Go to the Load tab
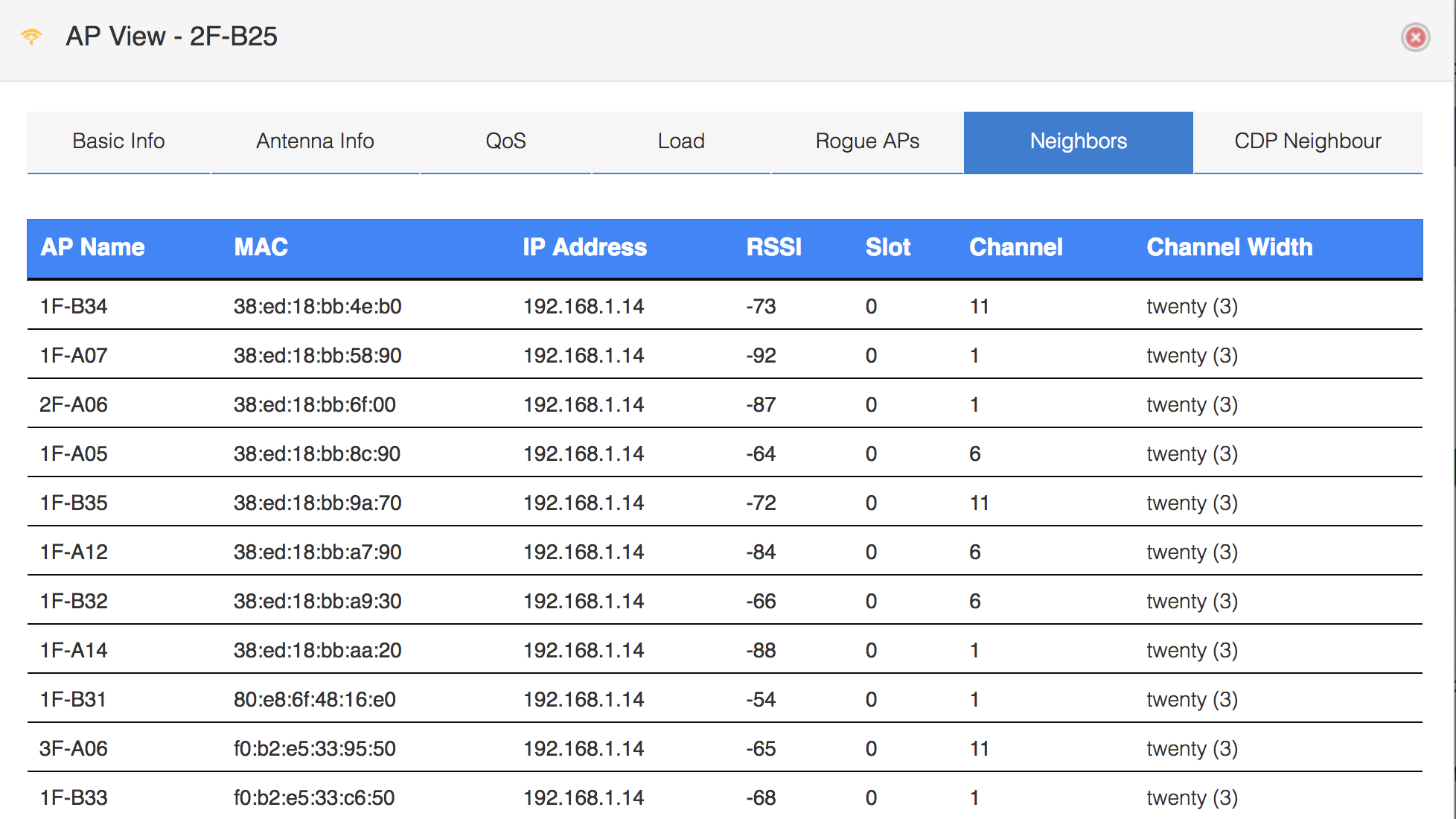 coord(681,141)
